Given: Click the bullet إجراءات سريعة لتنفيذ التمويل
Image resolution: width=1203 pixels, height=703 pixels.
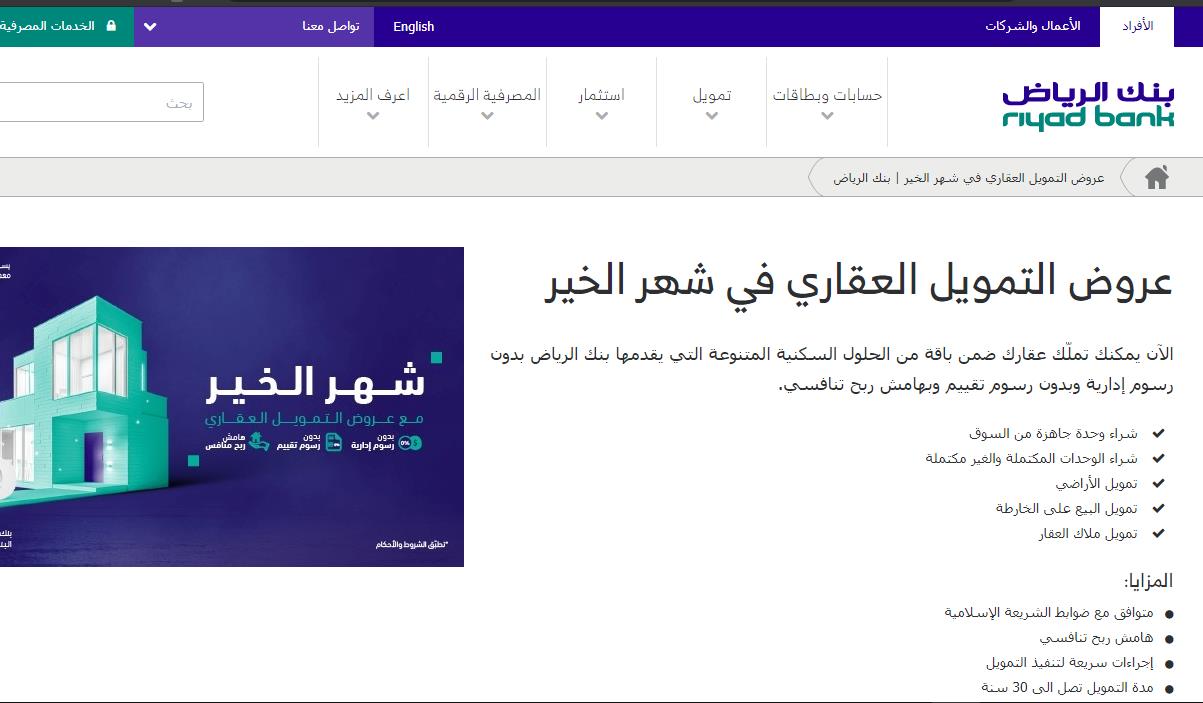Looking at the screenshot, I should (x=1070, y=663).
